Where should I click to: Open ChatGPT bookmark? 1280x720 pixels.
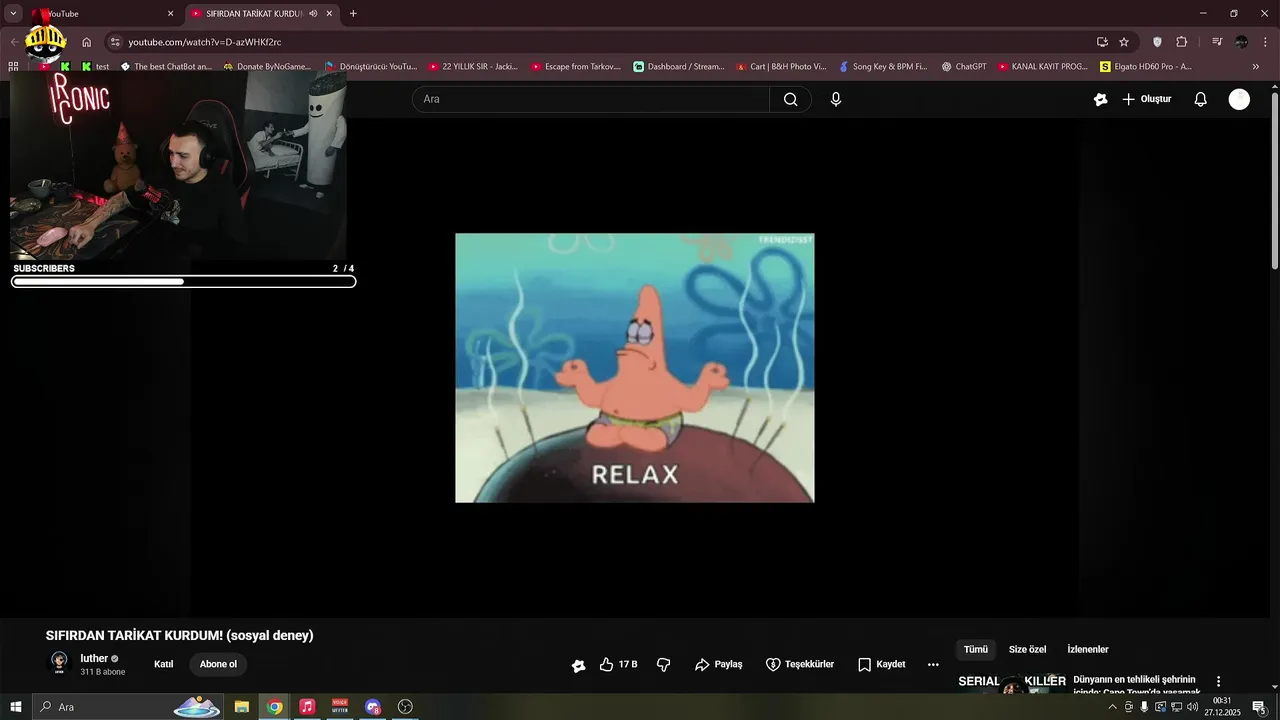(x=964, y=67)
